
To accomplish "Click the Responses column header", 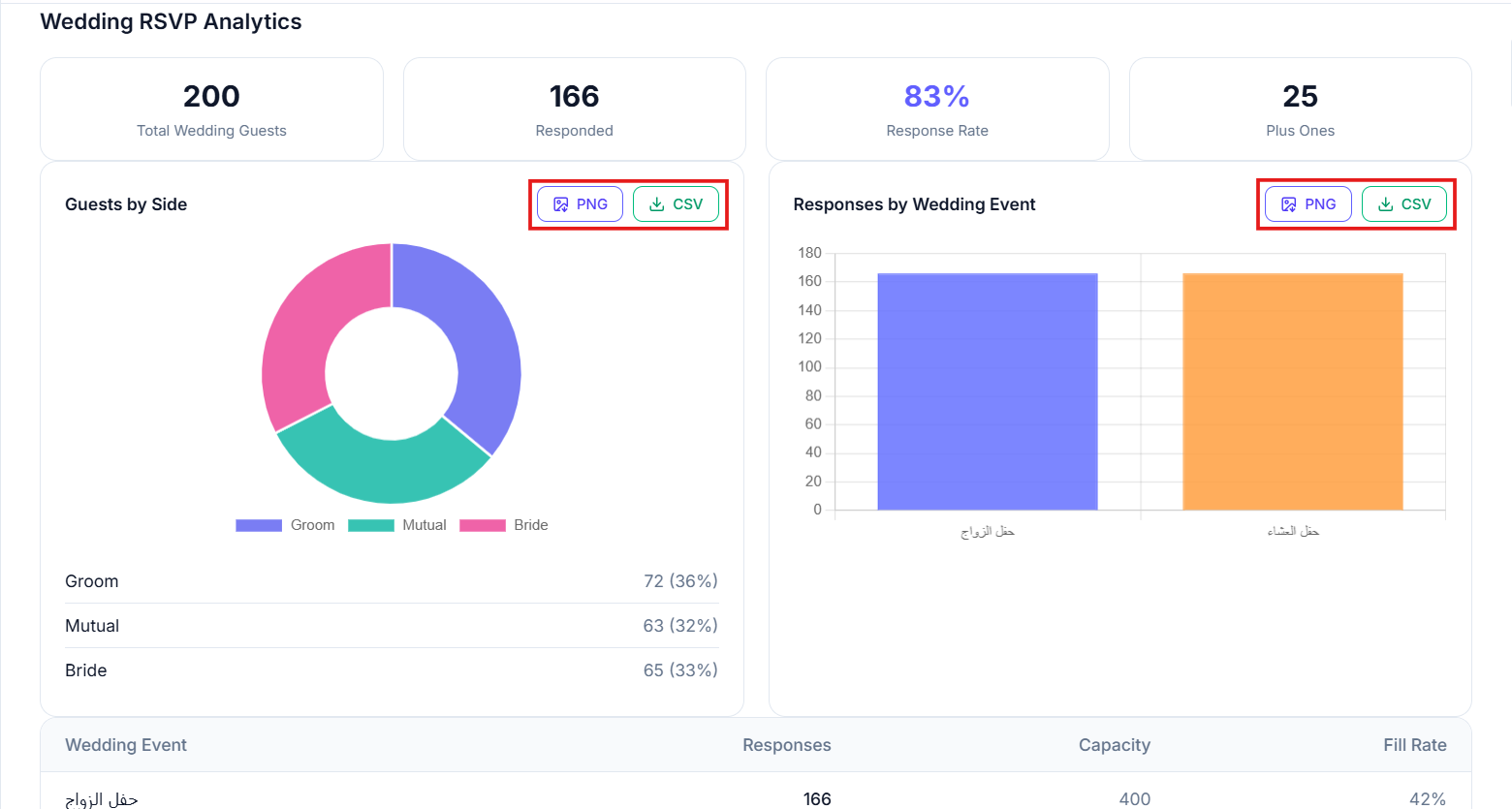I will coord(787,745).
